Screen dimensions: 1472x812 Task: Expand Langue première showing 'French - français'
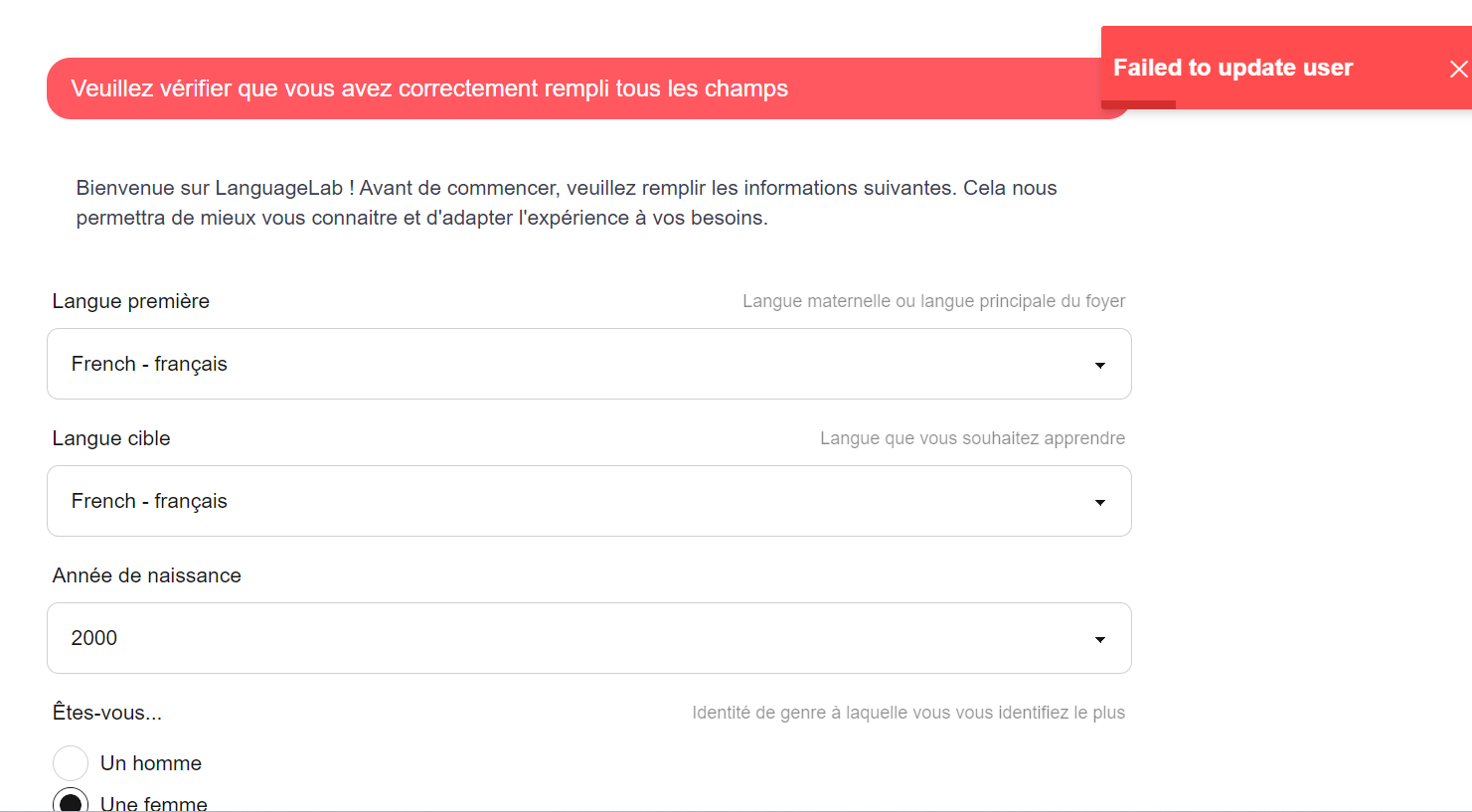tap(589, 364)
